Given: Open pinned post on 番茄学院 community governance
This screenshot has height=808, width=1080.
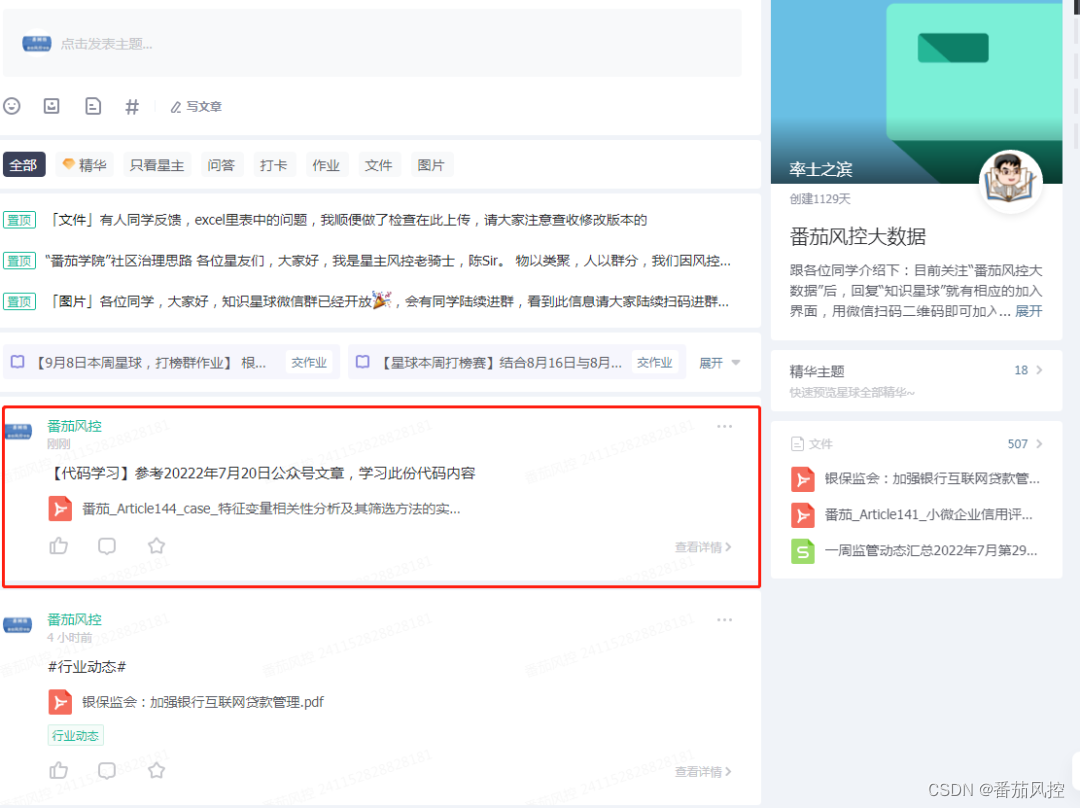Looking at the screenshot, I should pyautogui.click(x=388, y=260).
